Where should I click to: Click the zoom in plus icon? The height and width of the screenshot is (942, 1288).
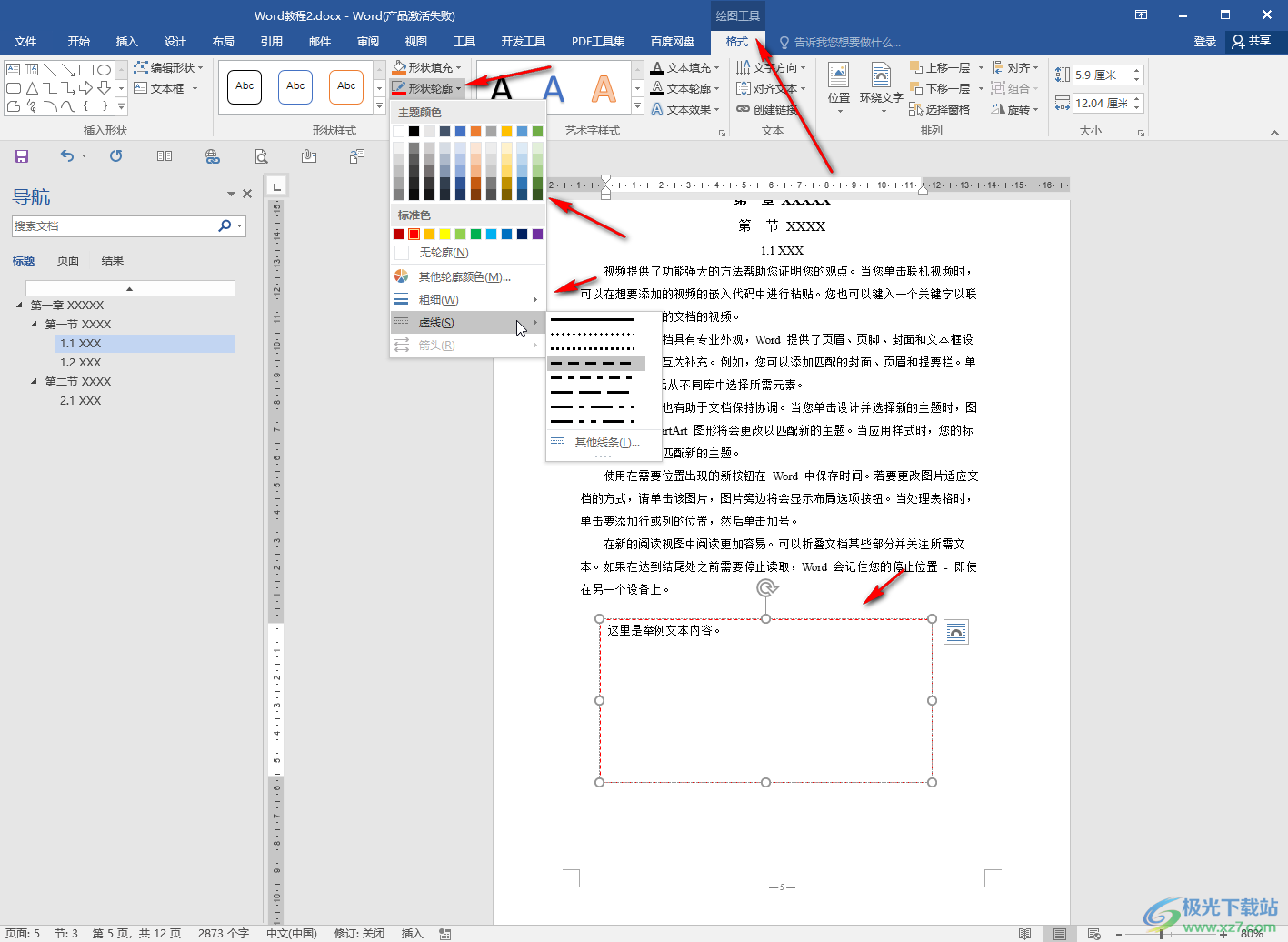1224,934
